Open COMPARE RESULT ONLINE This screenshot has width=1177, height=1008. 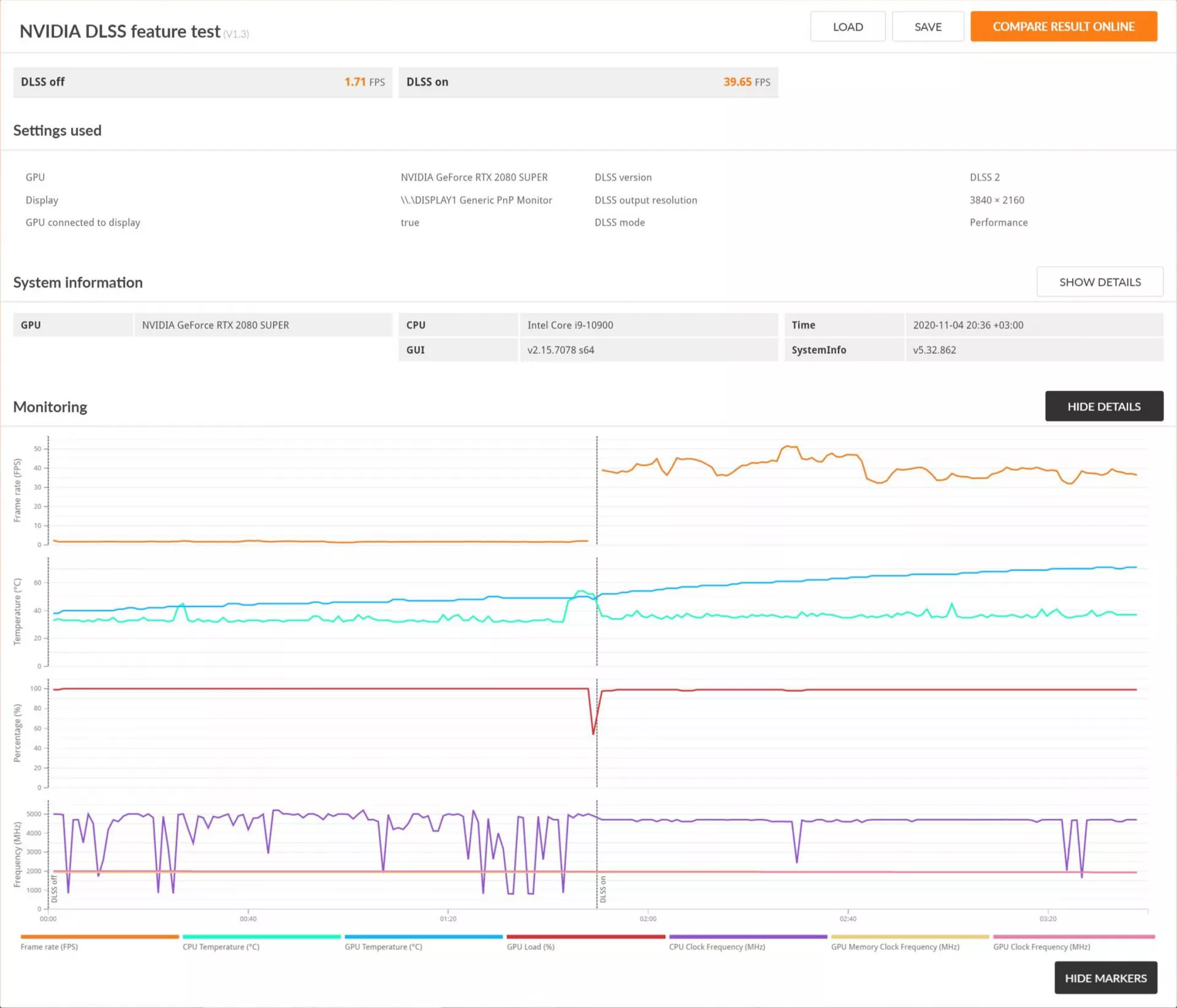click(1064, 27)
